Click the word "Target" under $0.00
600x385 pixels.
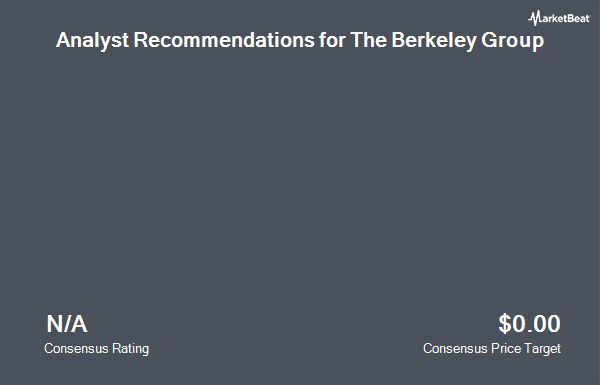tap(542, 349)
